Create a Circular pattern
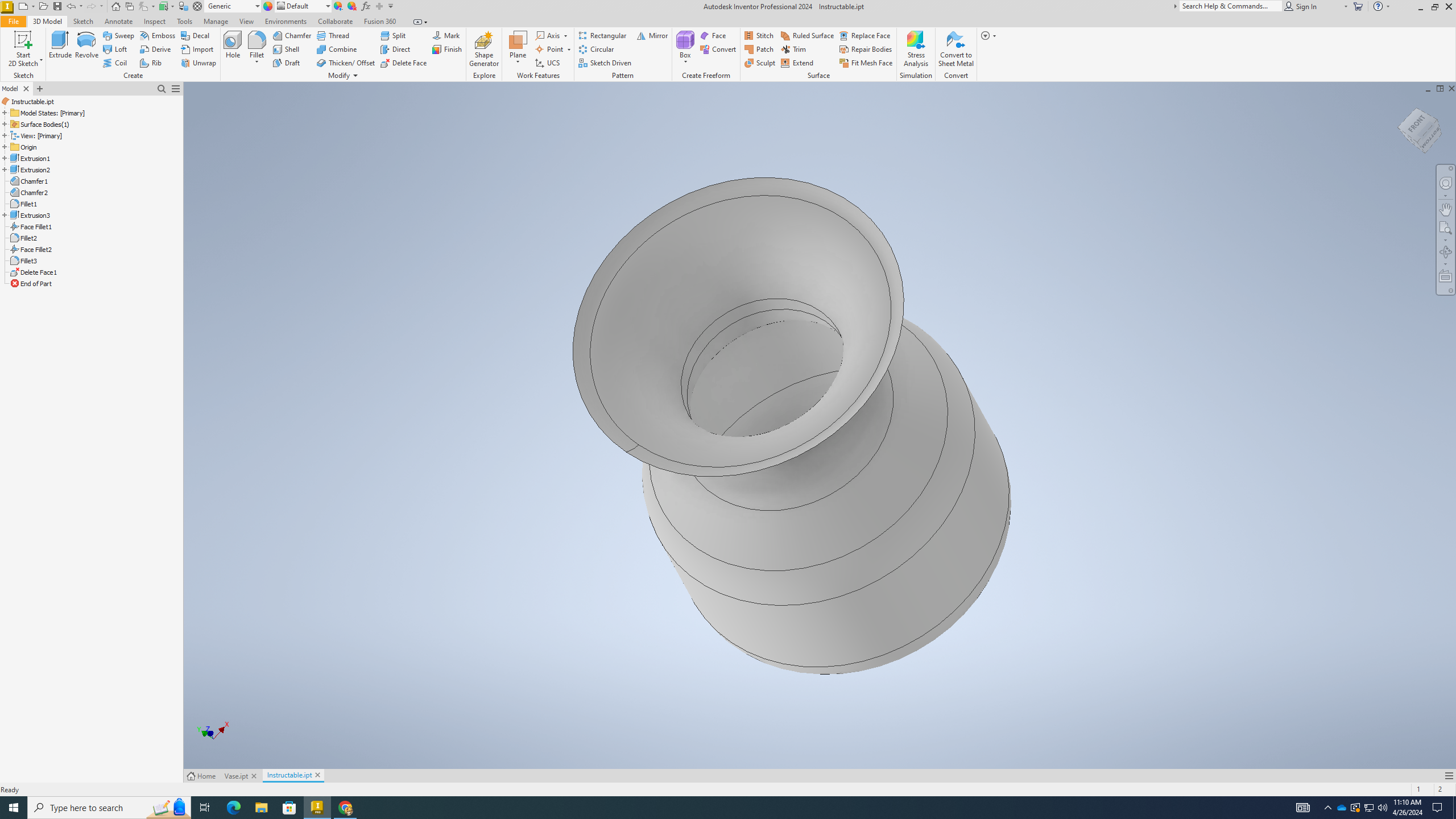1456x819 pixels. click(596, 49)
